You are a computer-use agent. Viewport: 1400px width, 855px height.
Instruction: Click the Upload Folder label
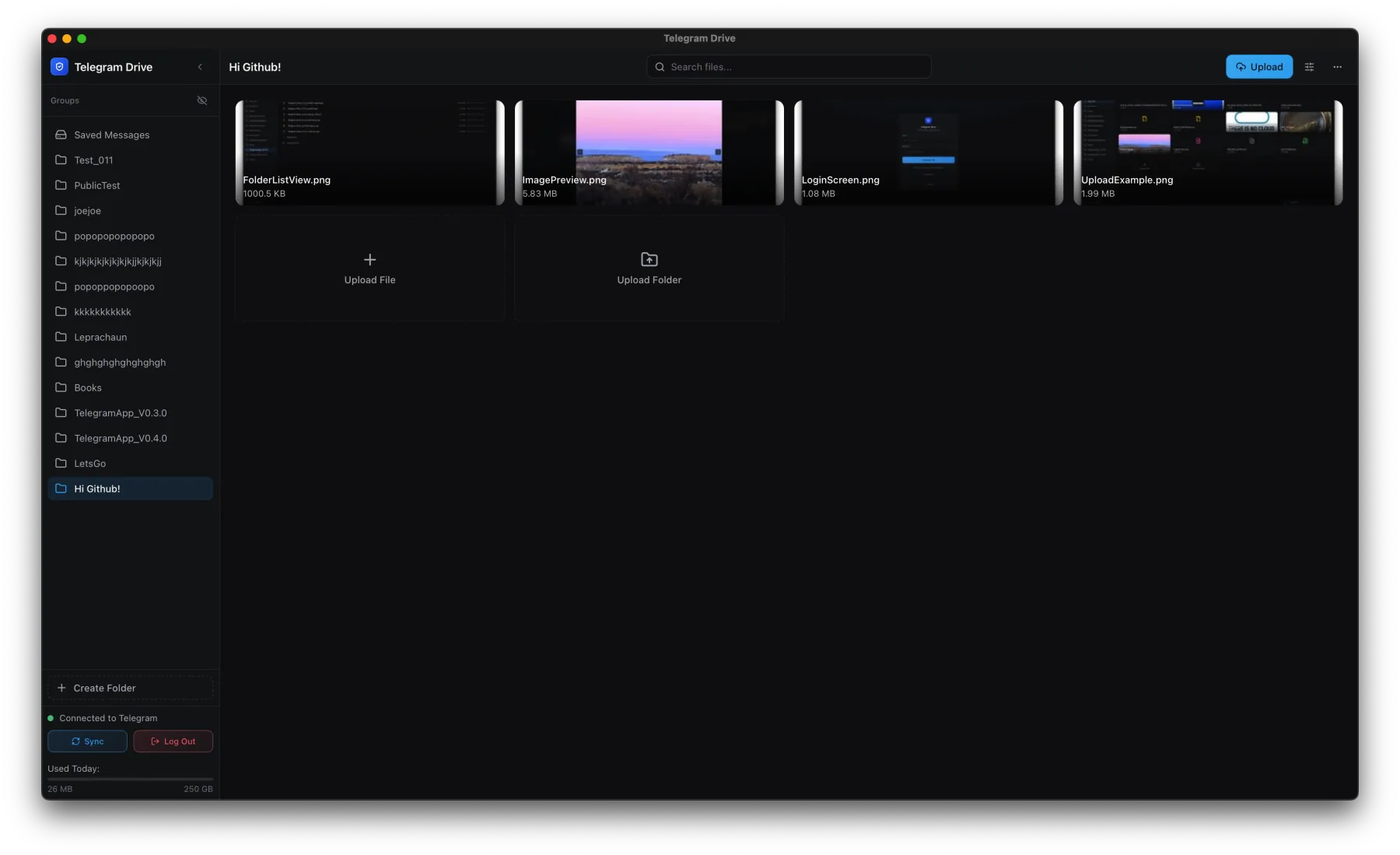pyautogui.click(x=649, y=280)
